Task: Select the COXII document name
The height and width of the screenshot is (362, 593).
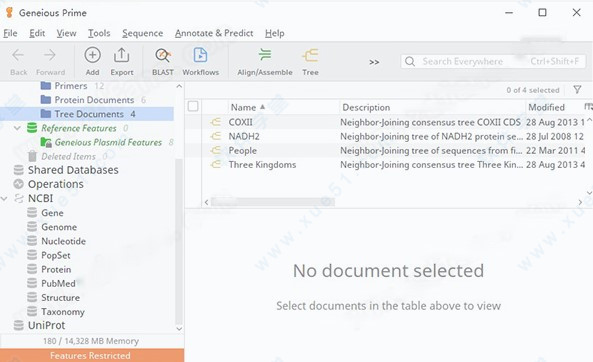Action: 241,122
